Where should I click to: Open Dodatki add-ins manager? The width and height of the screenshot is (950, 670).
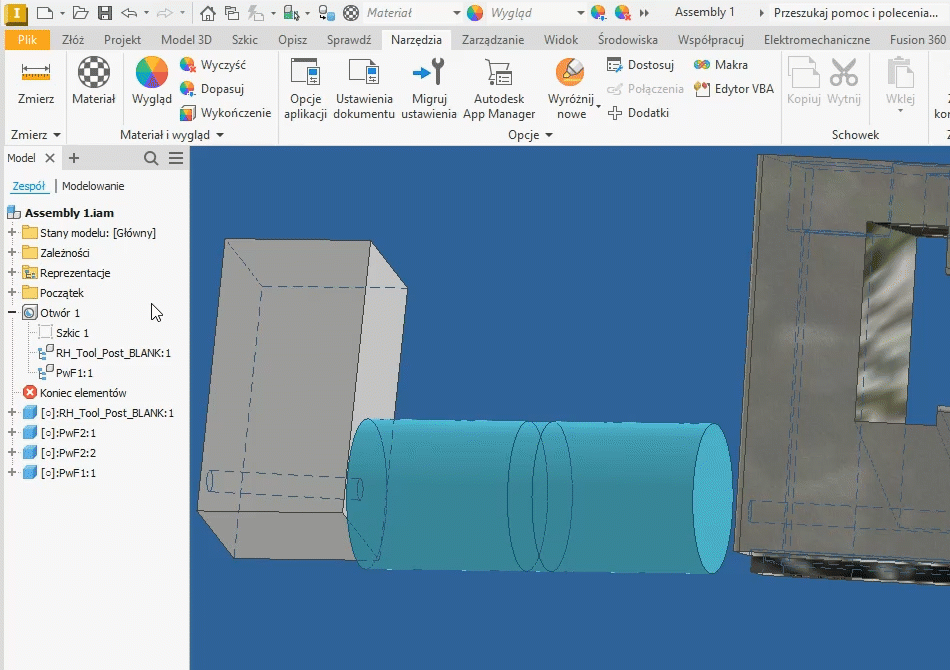pos(638,113)
